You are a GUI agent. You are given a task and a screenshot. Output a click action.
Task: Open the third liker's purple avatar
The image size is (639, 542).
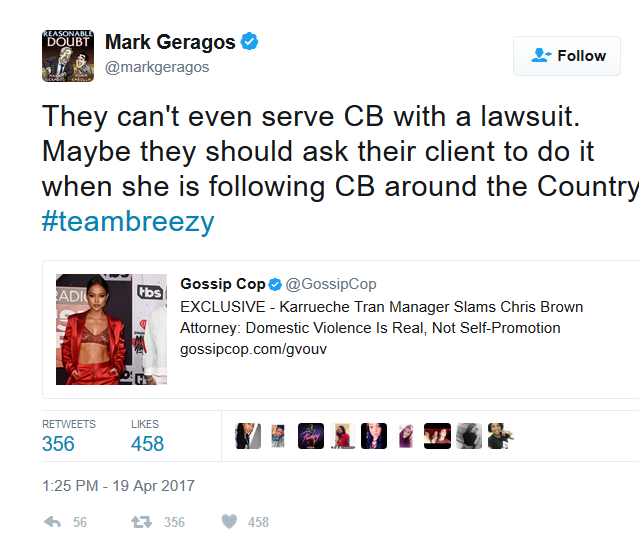[x=311, y=436]
